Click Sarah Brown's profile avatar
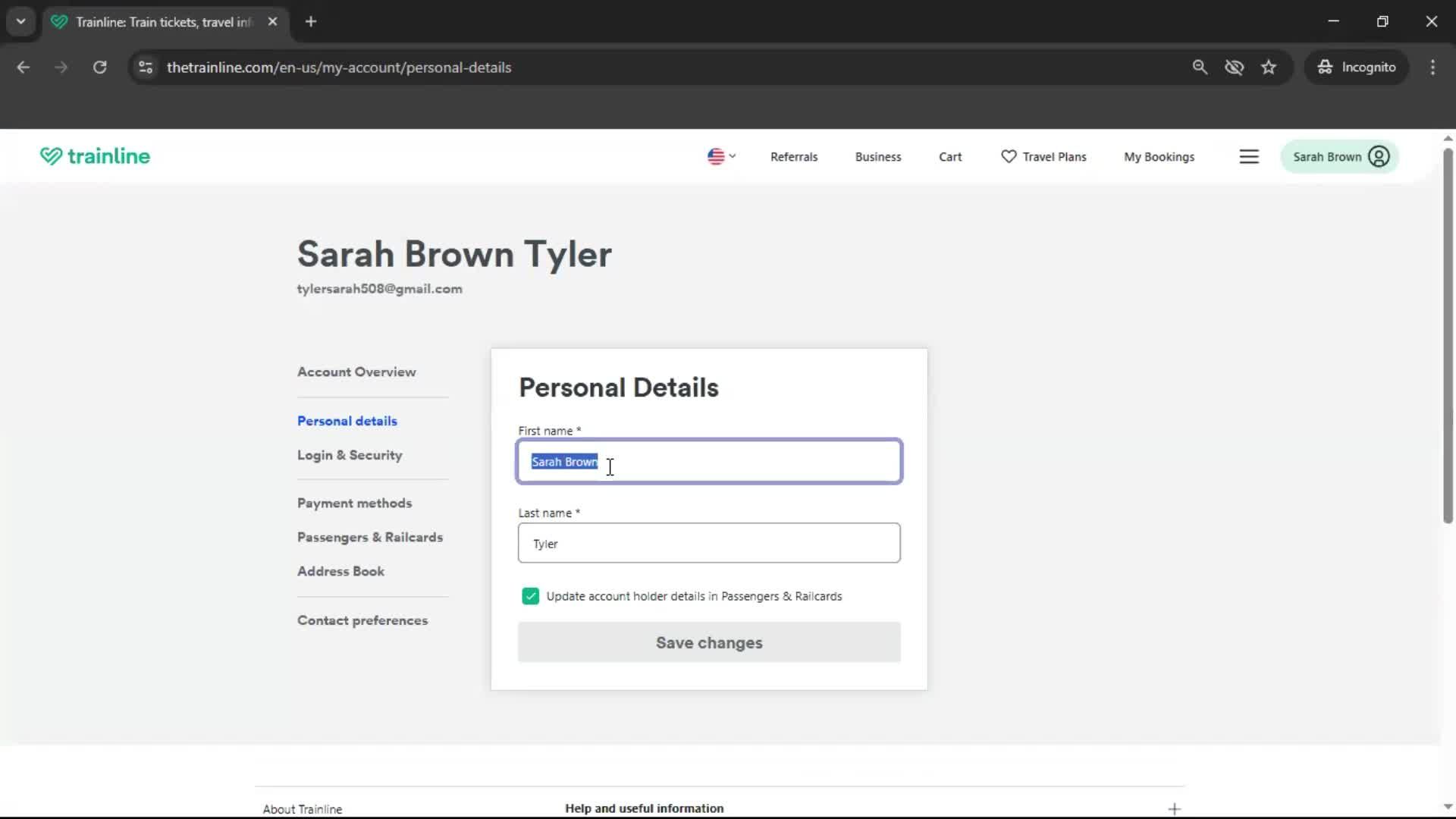 1379,156
